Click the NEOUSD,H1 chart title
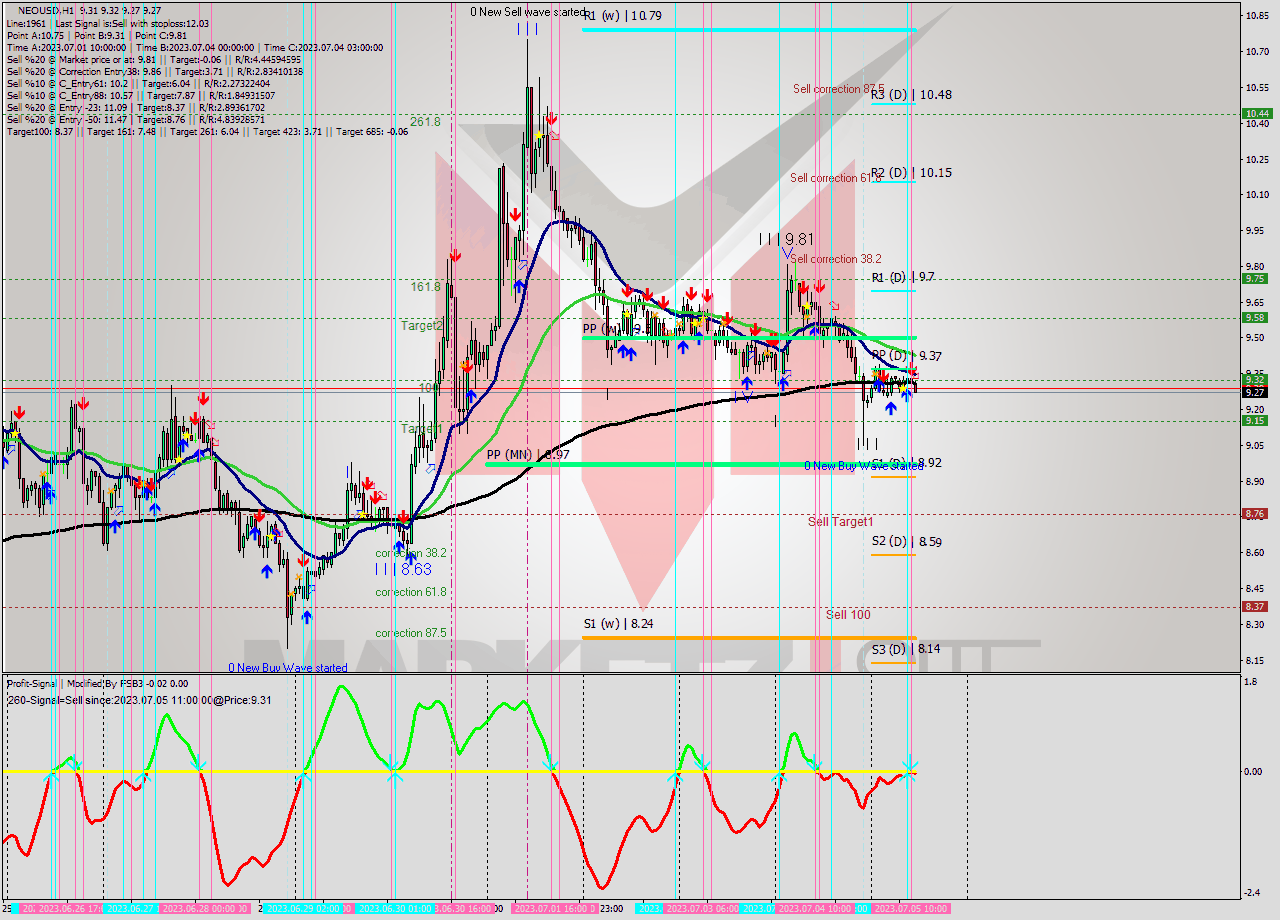The width and height of the screenshot is (1280, 920). tap(46, 9)
